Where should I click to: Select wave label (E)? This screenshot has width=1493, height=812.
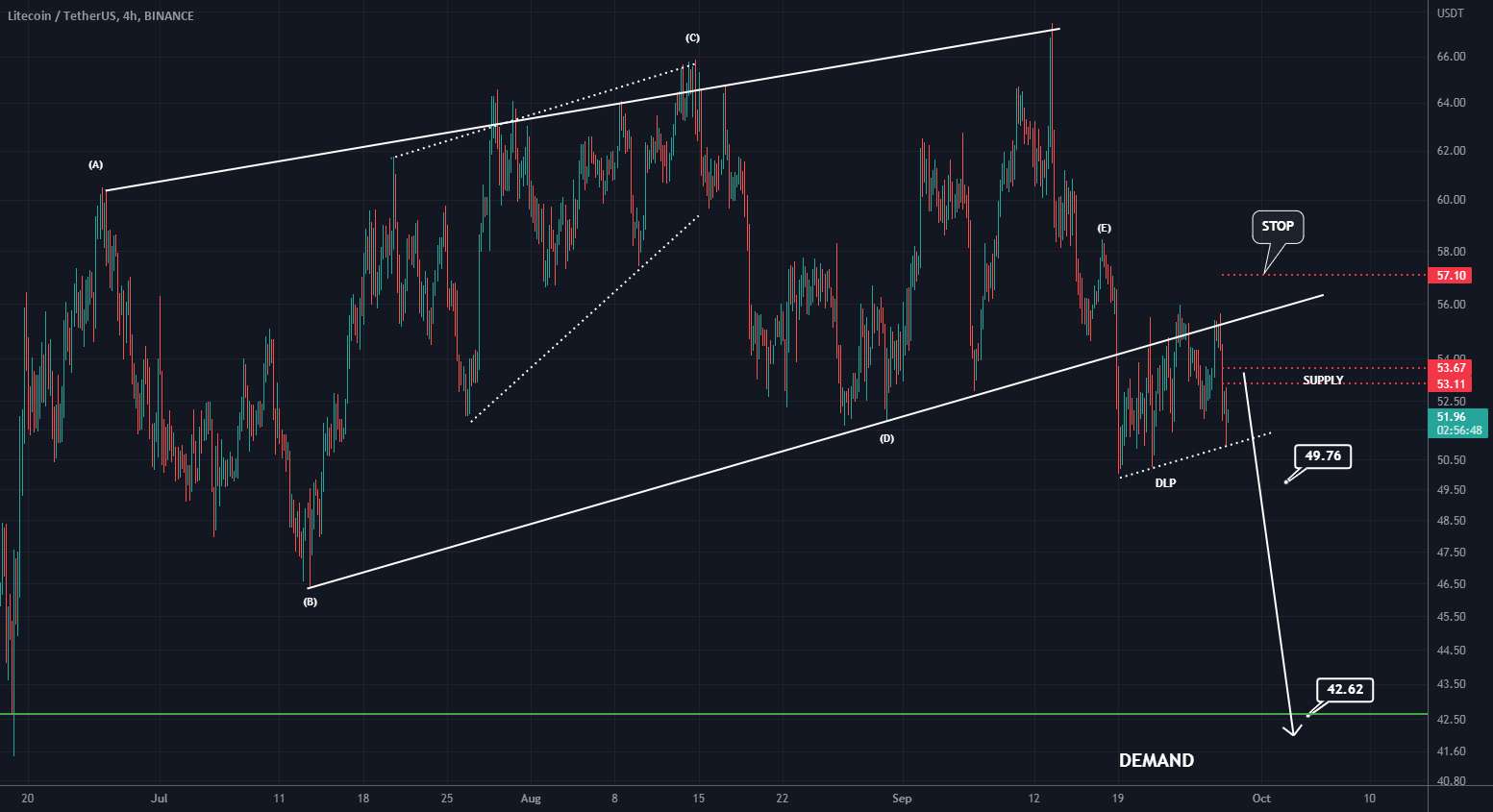[x=1105, y=229]
